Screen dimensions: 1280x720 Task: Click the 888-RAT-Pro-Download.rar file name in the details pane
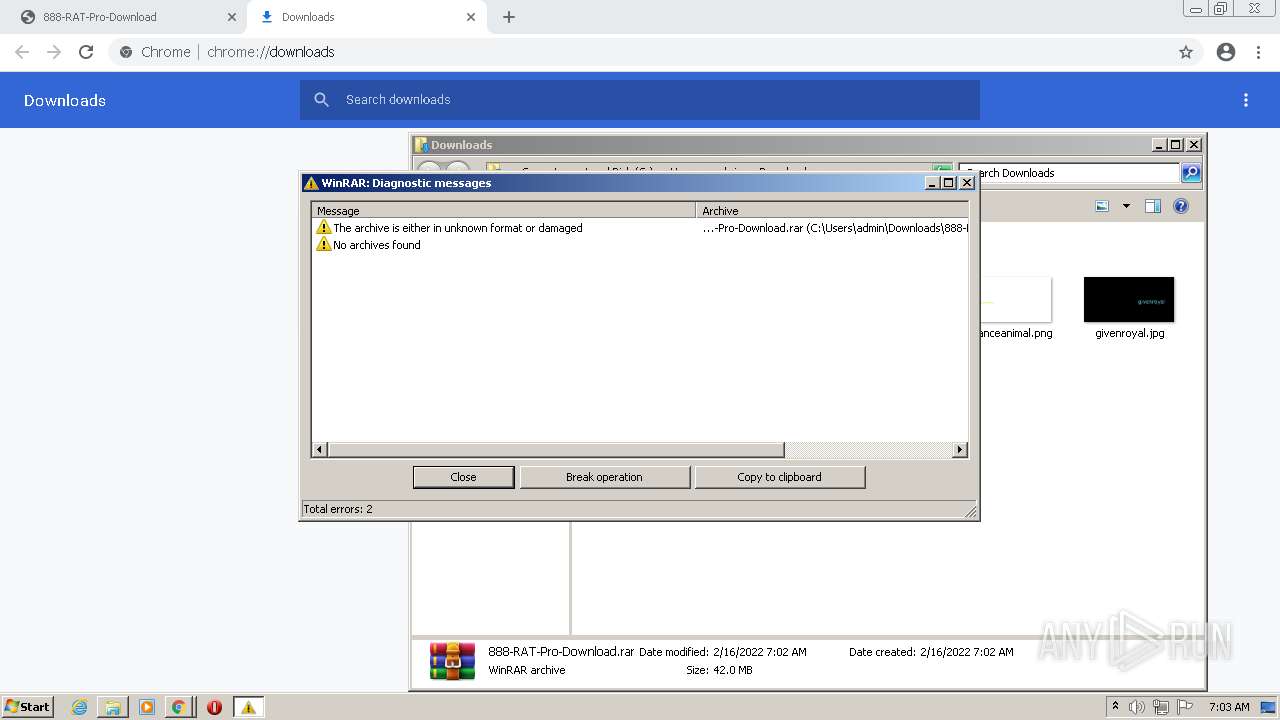click(x=561, y=651)
